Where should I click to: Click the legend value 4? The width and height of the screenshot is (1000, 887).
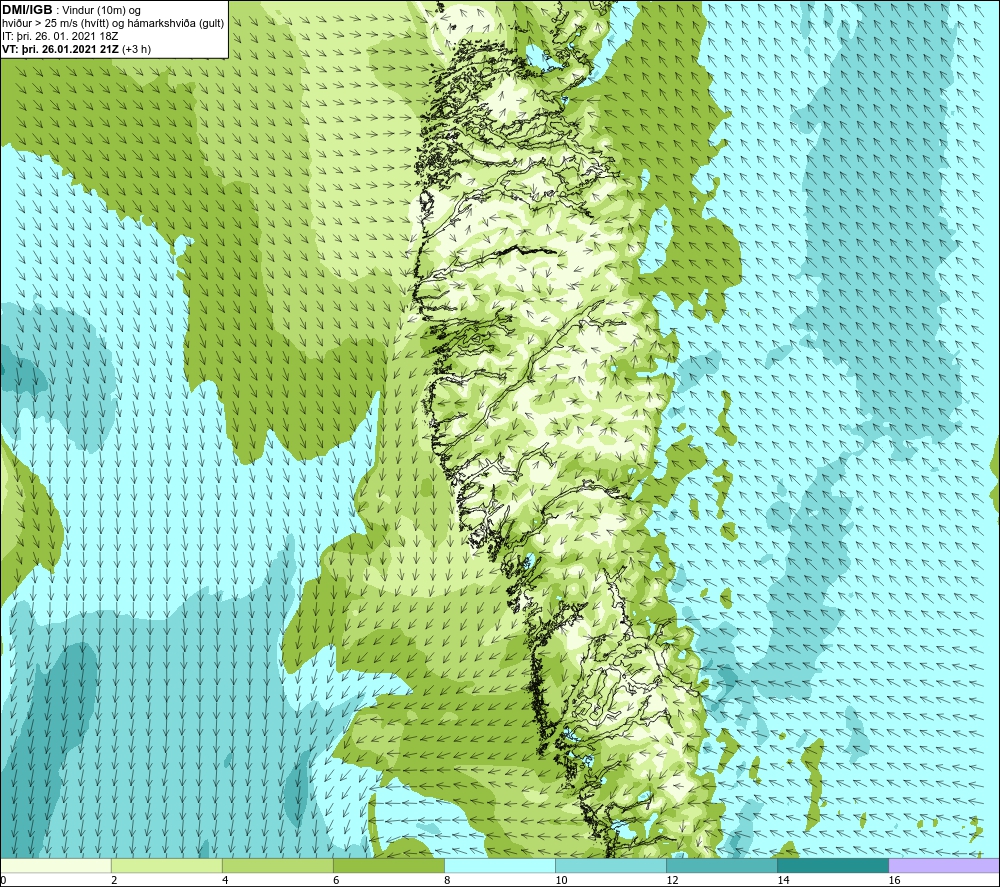pyautogui.click(x=225, y=881)
